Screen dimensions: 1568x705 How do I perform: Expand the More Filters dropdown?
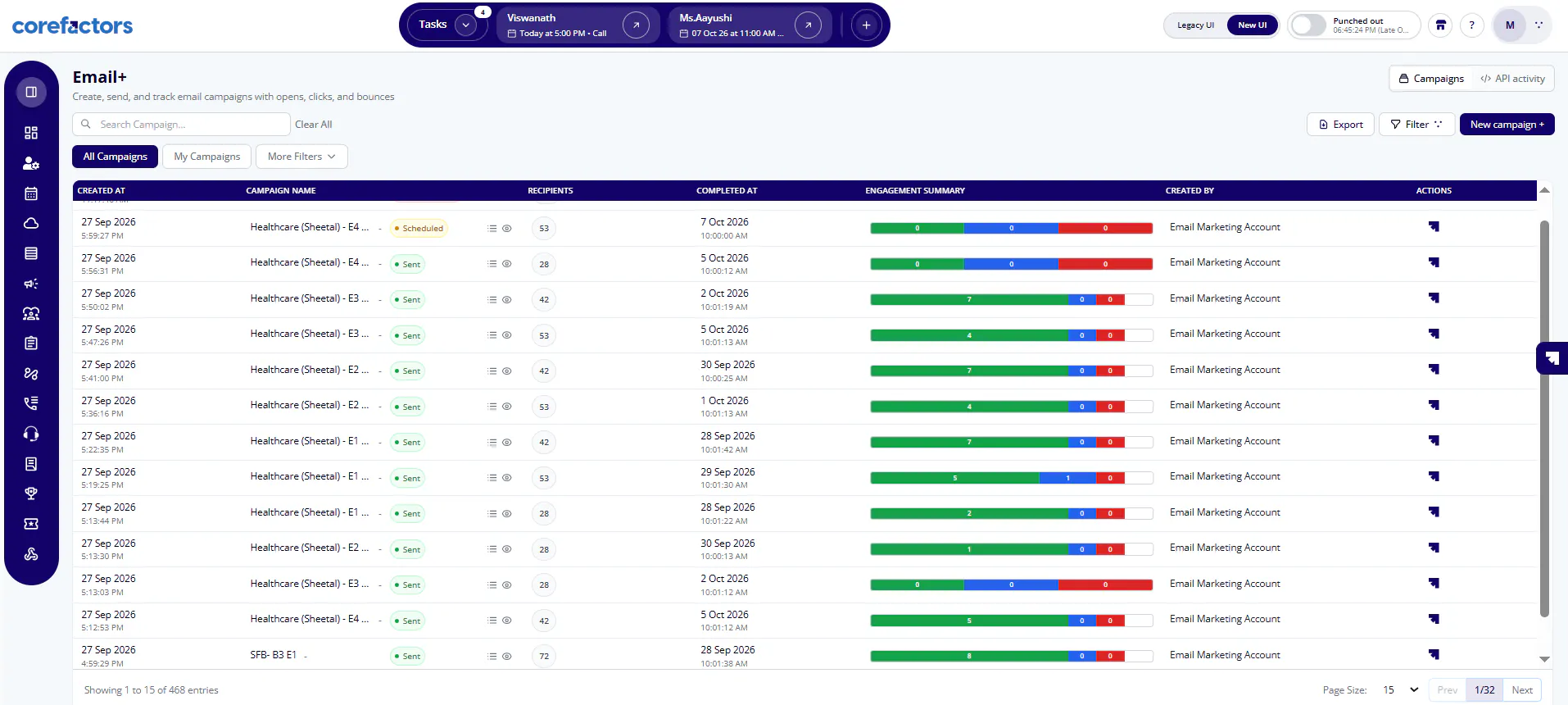301,157
